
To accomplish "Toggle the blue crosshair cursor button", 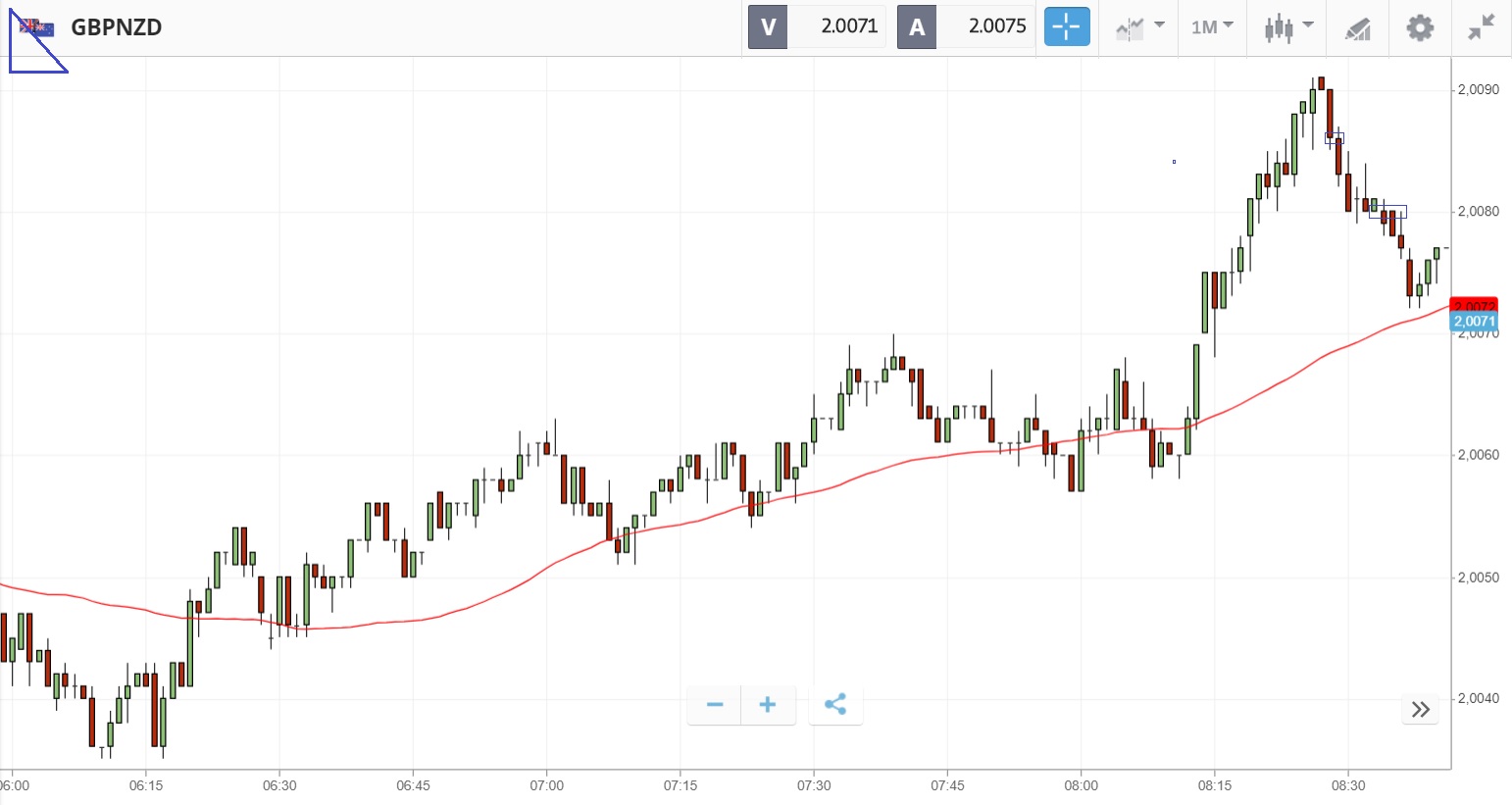I will tap(1066, 26).
